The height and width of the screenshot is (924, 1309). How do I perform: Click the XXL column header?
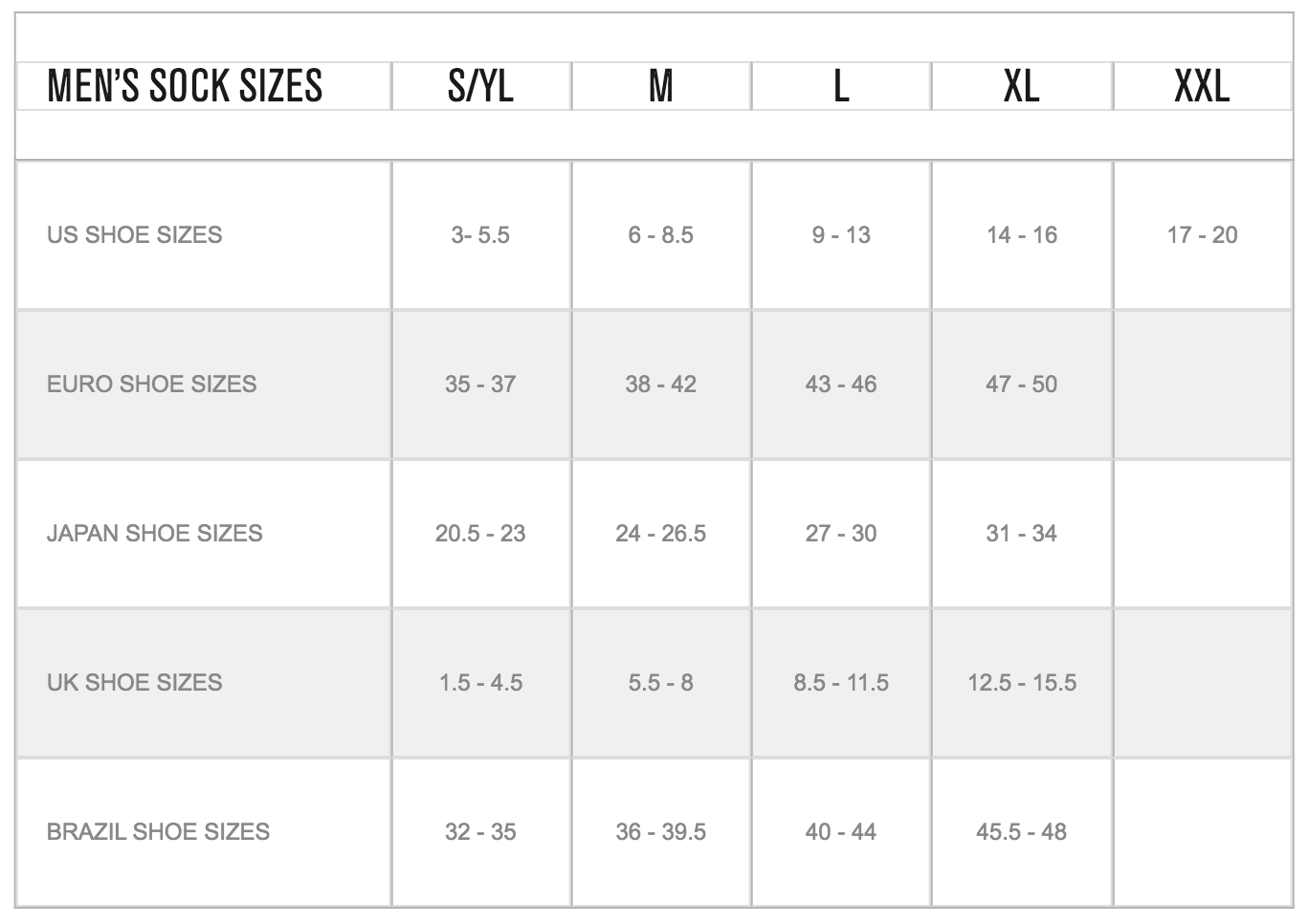tap(1202, 86)
